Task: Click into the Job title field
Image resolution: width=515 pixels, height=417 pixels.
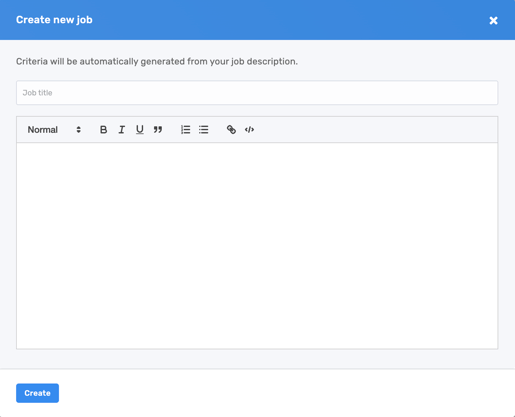Action: [x=257, y=93]
